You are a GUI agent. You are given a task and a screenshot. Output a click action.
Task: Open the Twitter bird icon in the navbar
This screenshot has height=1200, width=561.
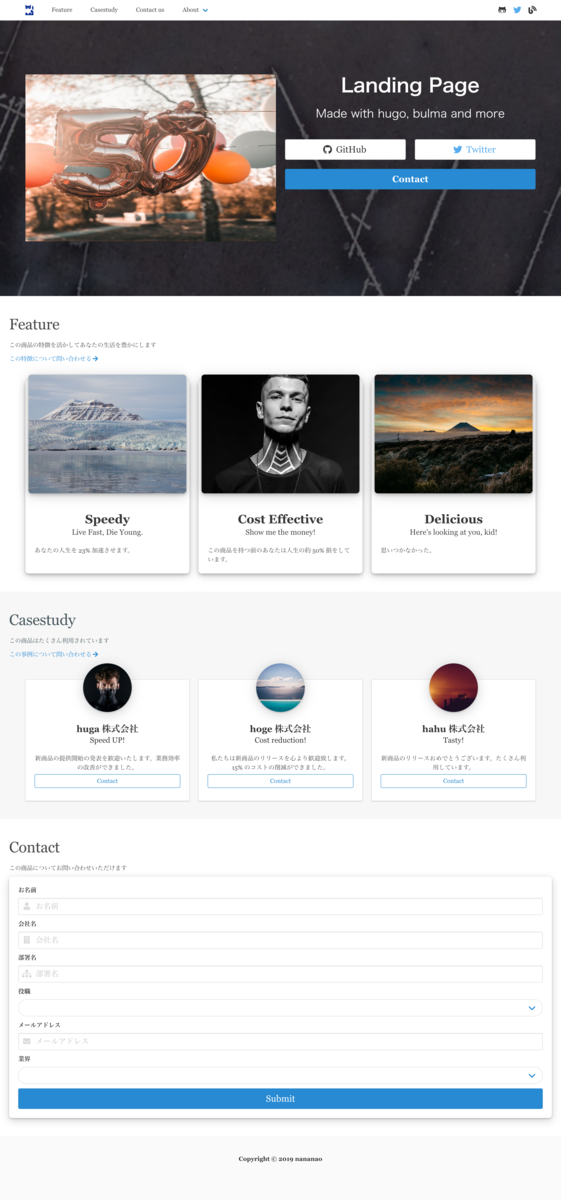tap(517, 10)
